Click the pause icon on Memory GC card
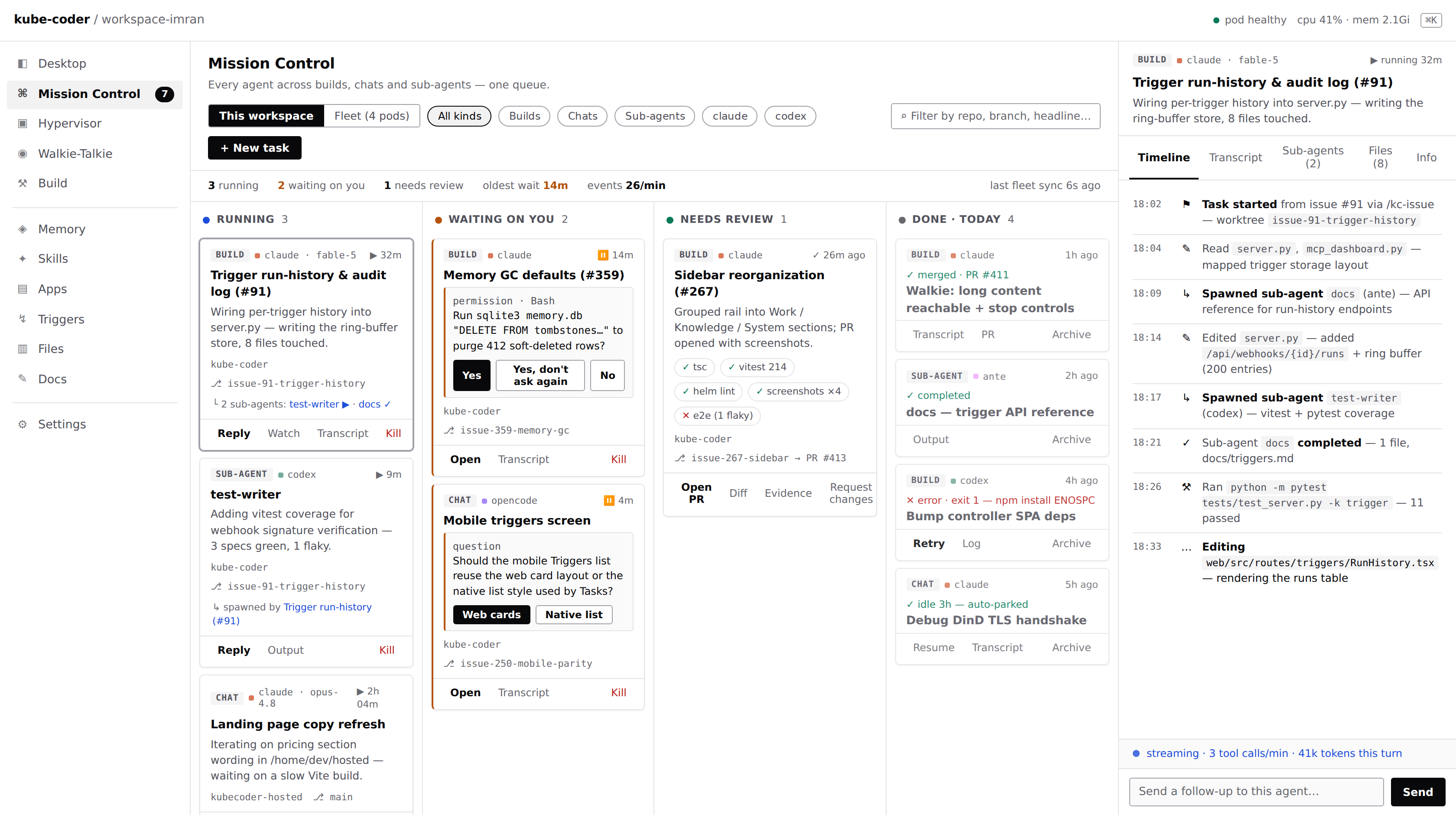Image resolution: width=1456 pixels, height=815 pixels. (603, 255)
